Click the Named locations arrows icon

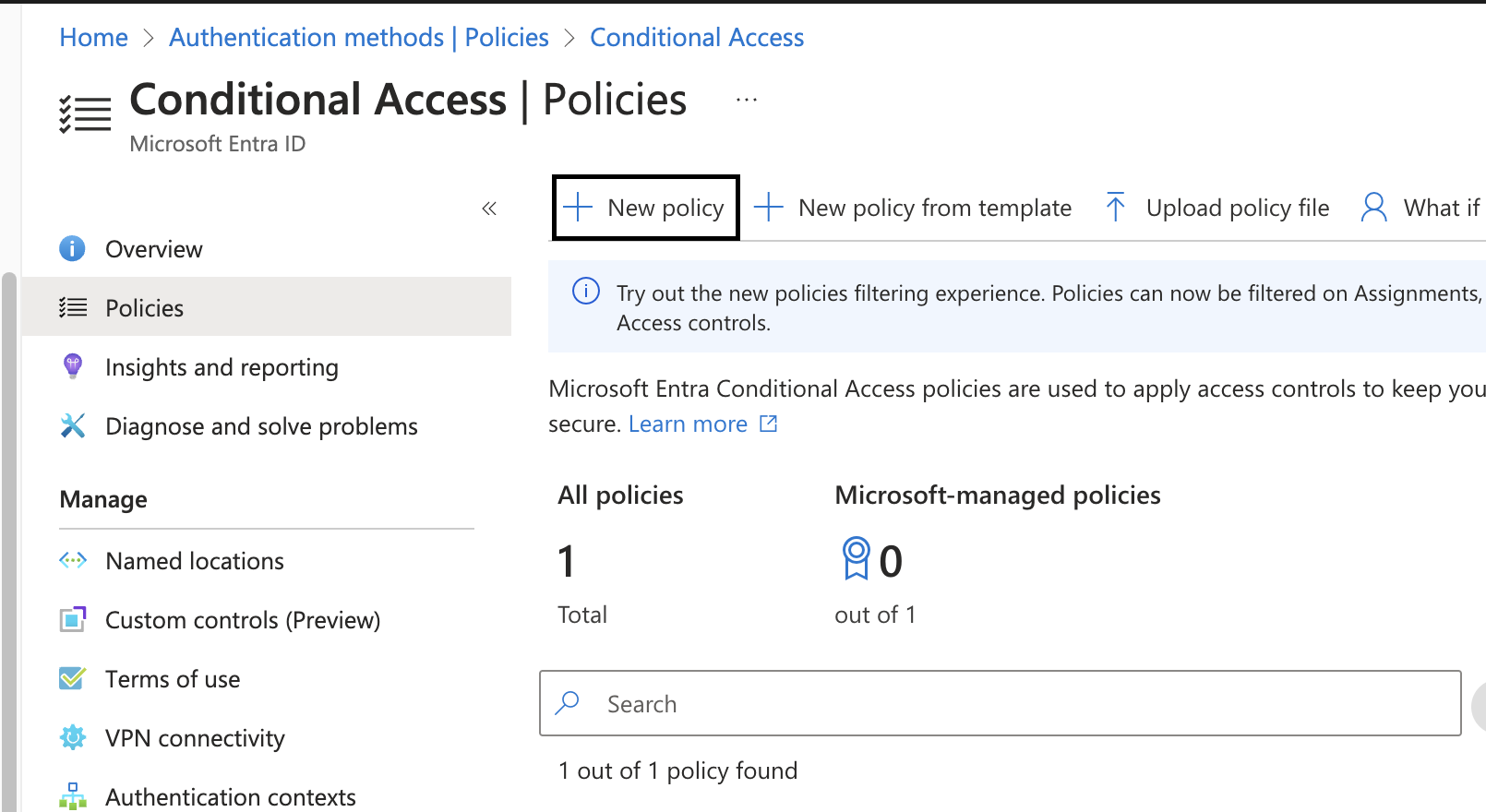73,560
